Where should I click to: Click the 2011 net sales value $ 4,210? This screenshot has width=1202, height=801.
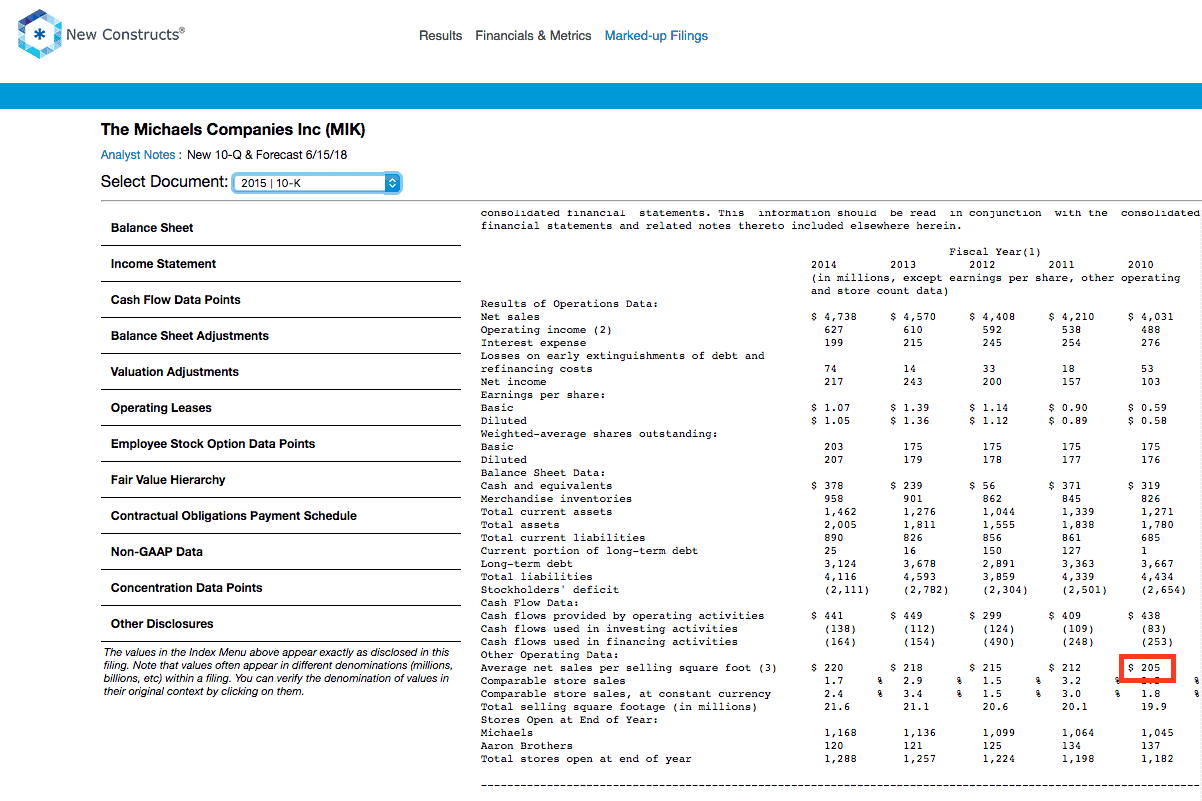click(1071, 317)
